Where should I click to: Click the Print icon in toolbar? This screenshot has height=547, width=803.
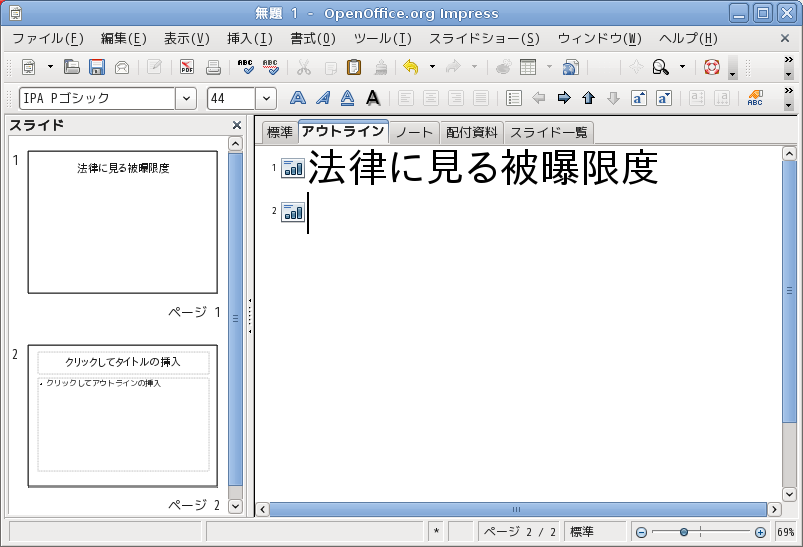(213, 68)
